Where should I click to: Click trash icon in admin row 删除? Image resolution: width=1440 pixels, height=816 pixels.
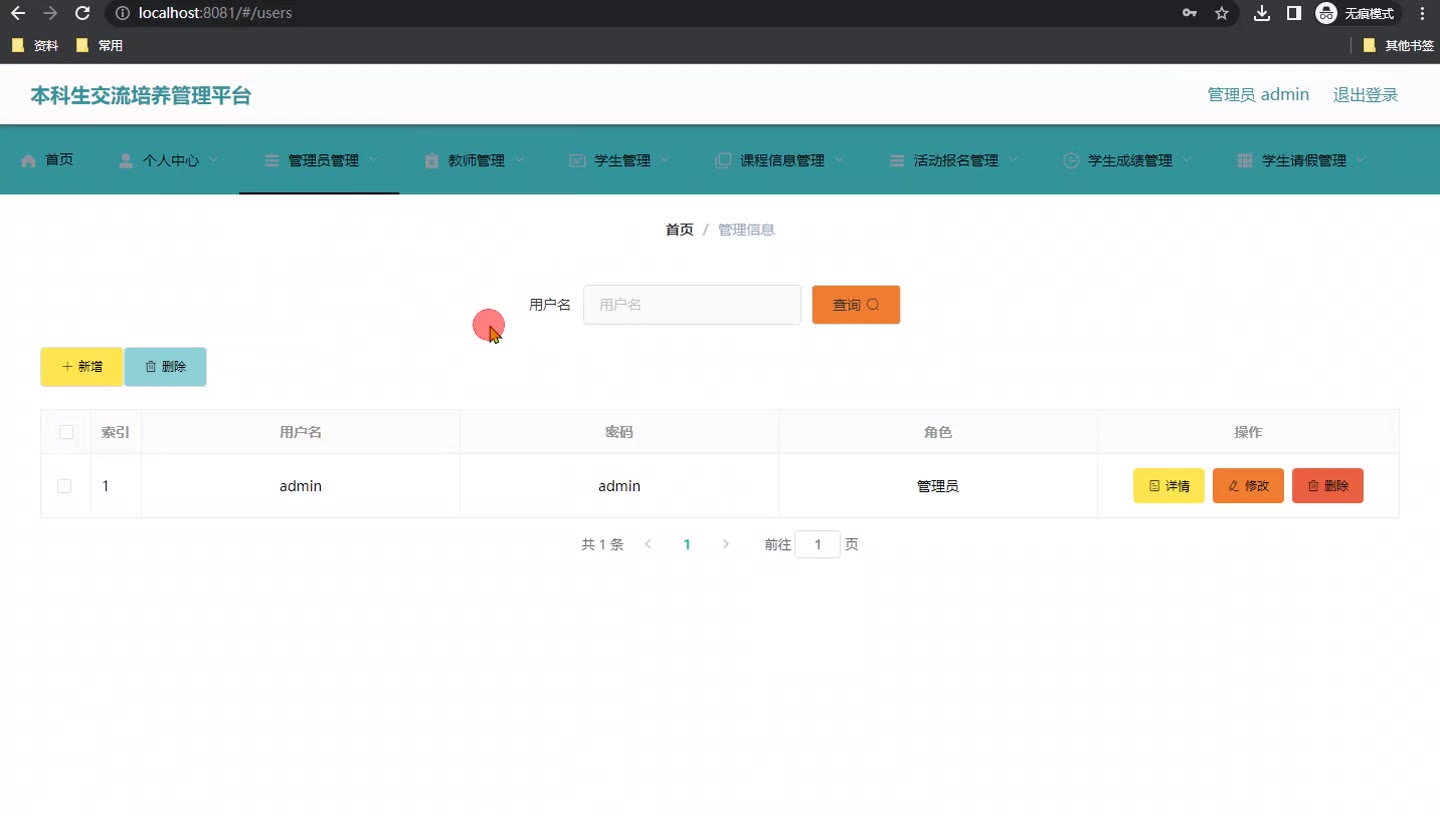coord(1314,486)
